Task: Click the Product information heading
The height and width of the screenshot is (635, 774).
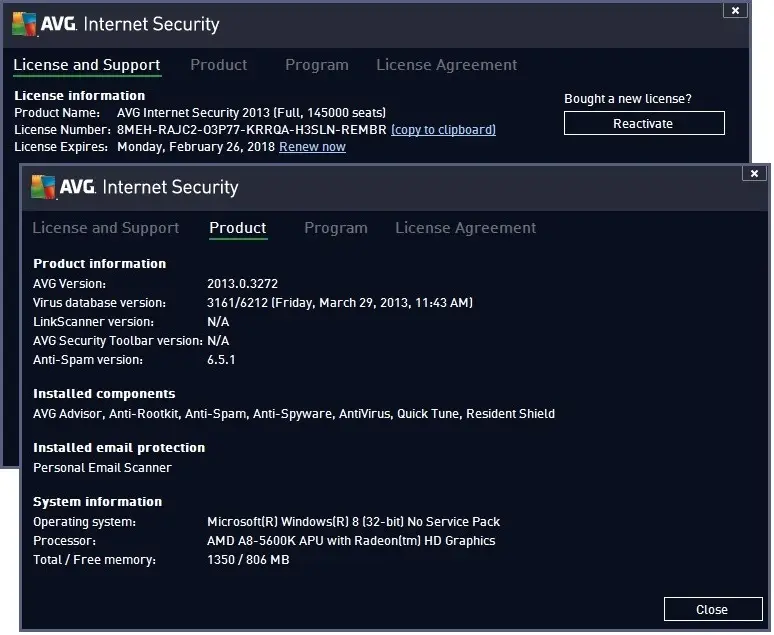Action: pos(99,264)
